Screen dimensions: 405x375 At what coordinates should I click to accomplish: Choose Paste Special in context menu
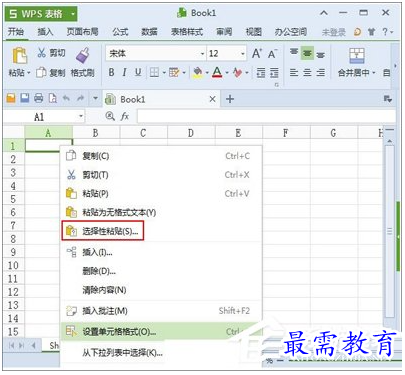(161, 231)
